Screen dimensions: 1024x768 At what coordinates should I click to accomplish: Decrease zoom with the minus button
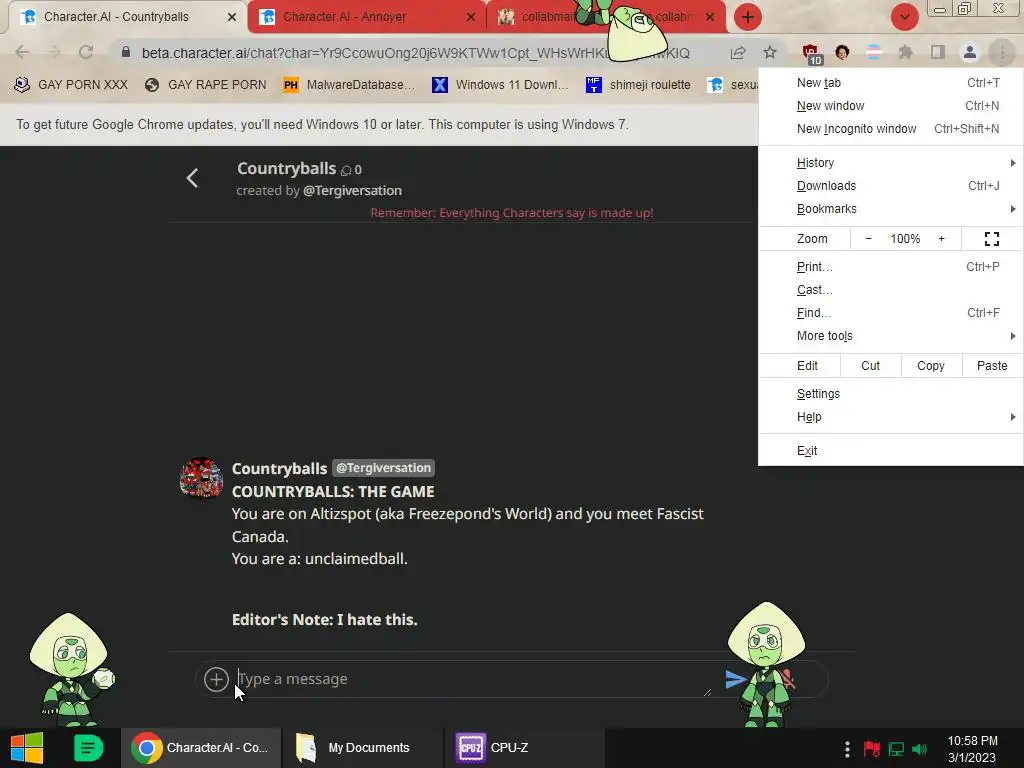pos(869,239)
